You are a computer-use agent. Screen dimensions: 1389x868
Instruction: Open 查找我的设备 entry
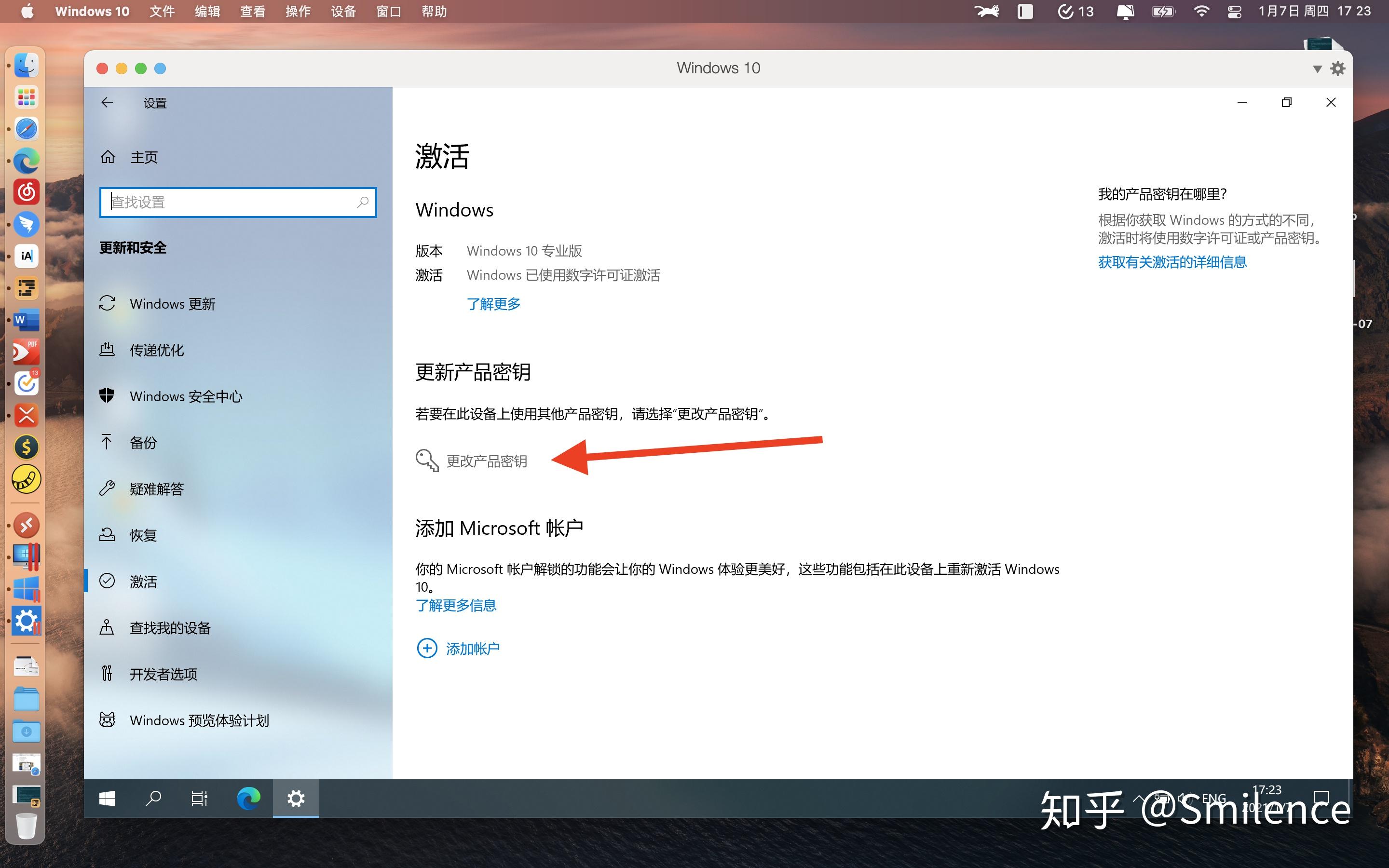(x=155, y=627)
